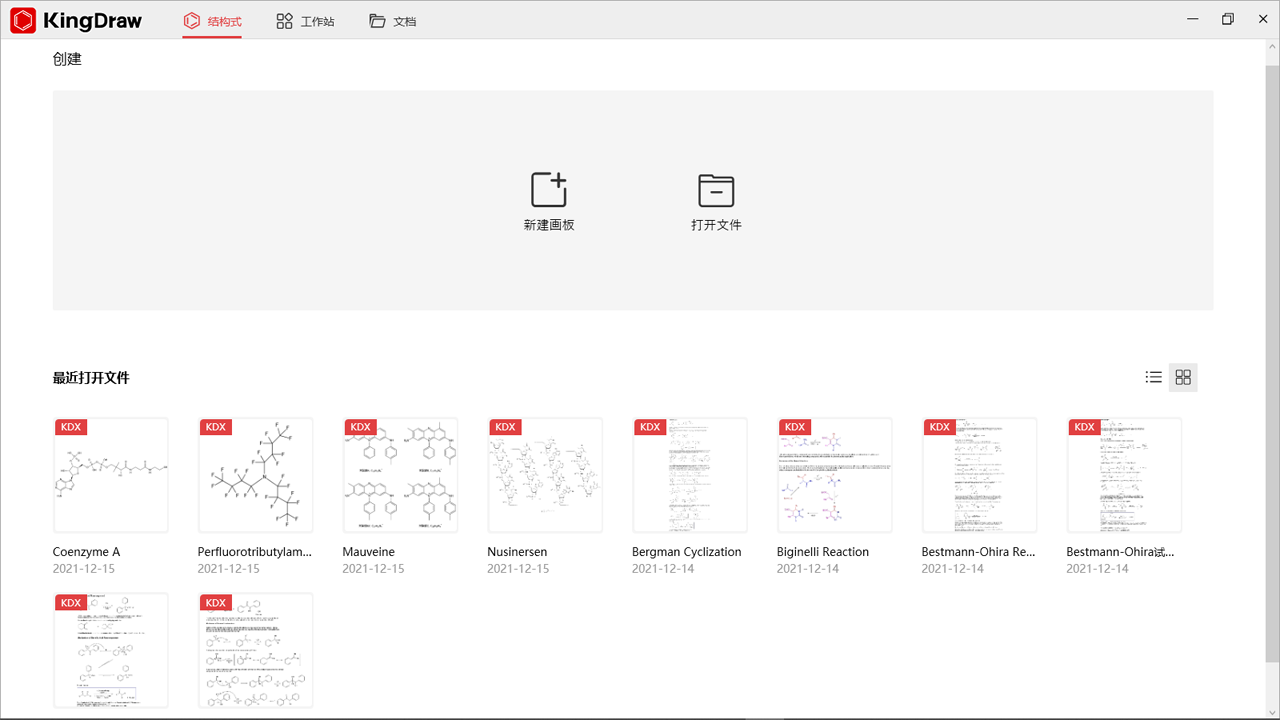1280x720 pixels.
Task: Open the 文档 tab
Action: [392, 20]
